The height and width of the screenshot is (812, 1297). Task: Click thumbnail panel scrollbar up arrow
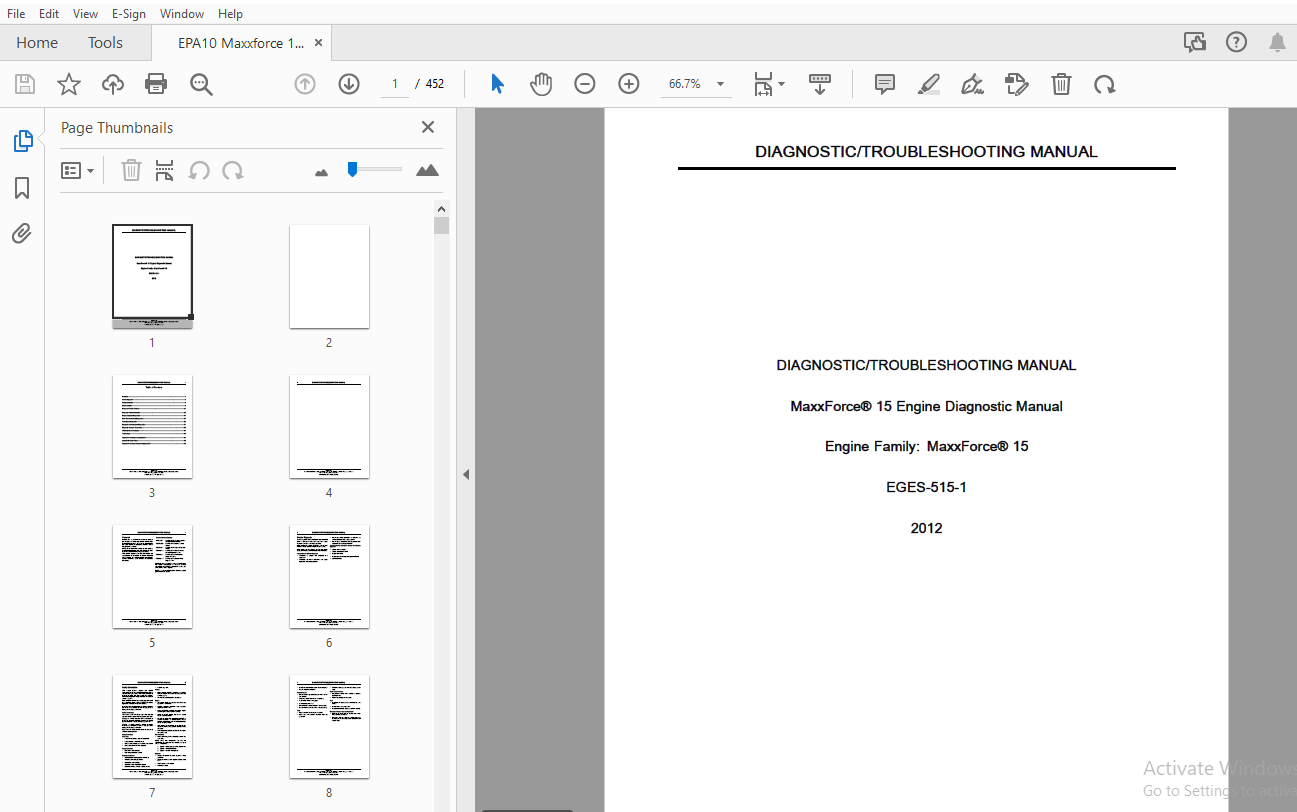coord(441,208)
